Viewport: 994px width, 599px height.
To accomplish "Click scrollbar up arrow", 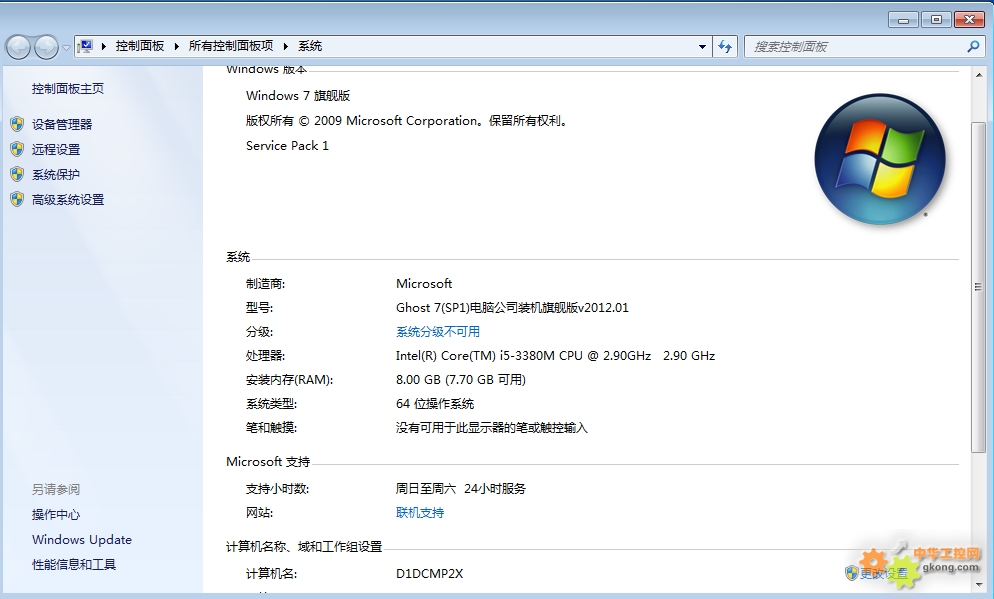I will tap(978, 75).
